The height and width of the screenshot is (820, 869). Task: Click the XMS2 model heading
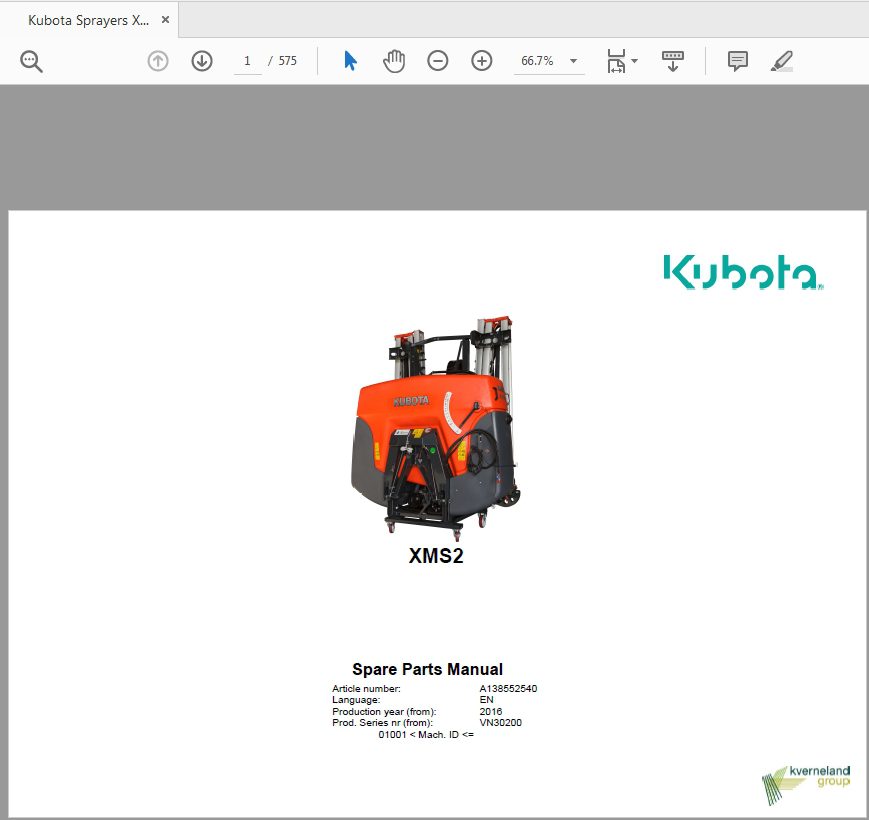436,556
